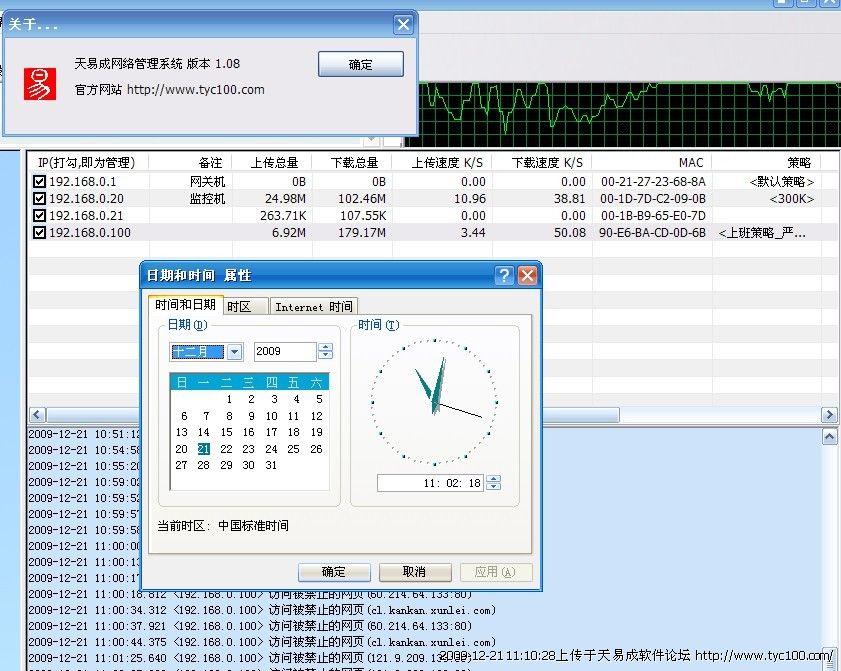This screenshot has width=841, height=671.
Task: Sort by the IP(打勾,即为管理) column header
Action: (88, 163)
